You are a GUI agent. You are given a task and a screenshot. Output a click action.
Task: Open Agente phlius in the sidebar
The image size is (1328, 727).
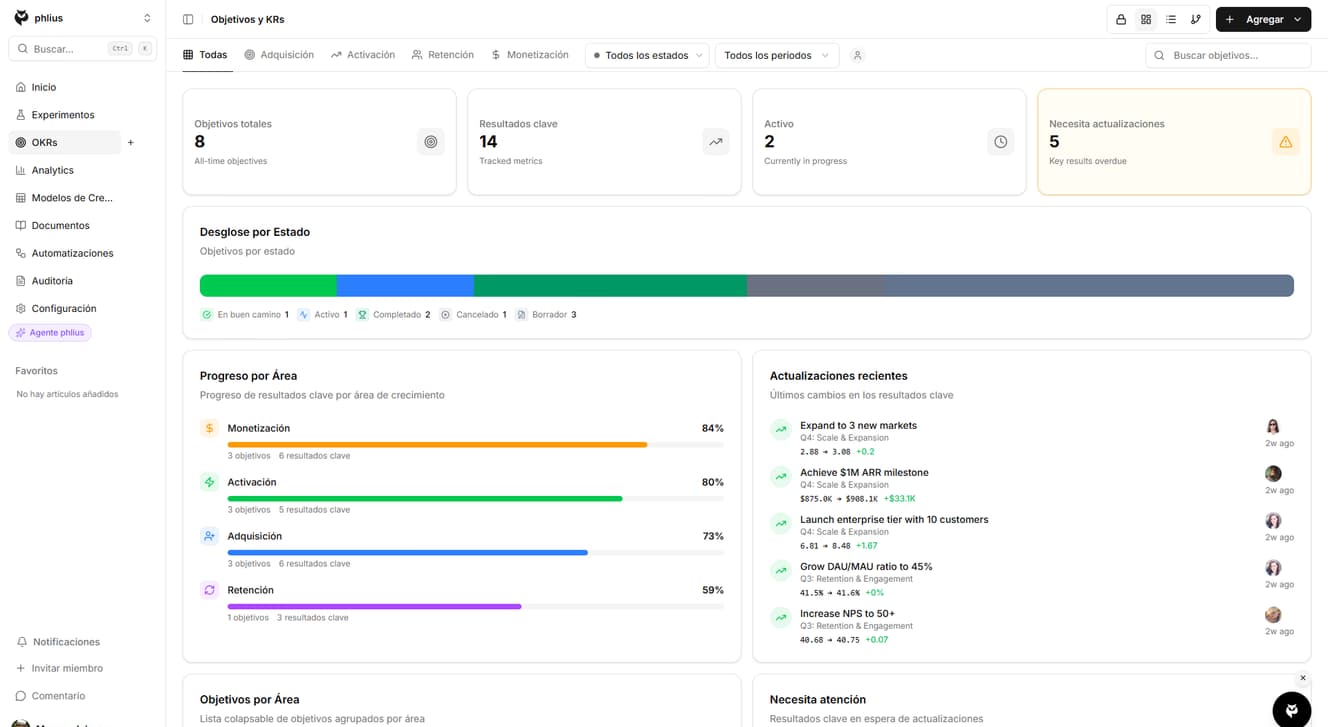point(50,332)
